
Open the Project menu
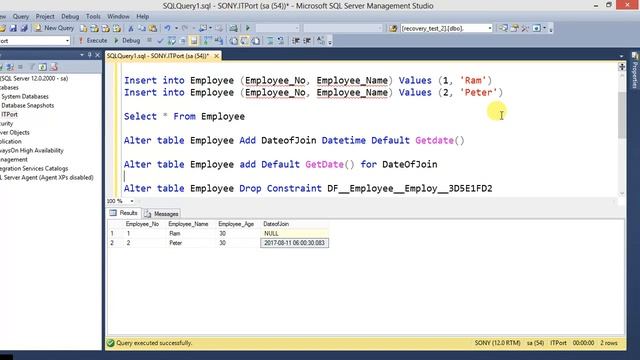point(45,16)
